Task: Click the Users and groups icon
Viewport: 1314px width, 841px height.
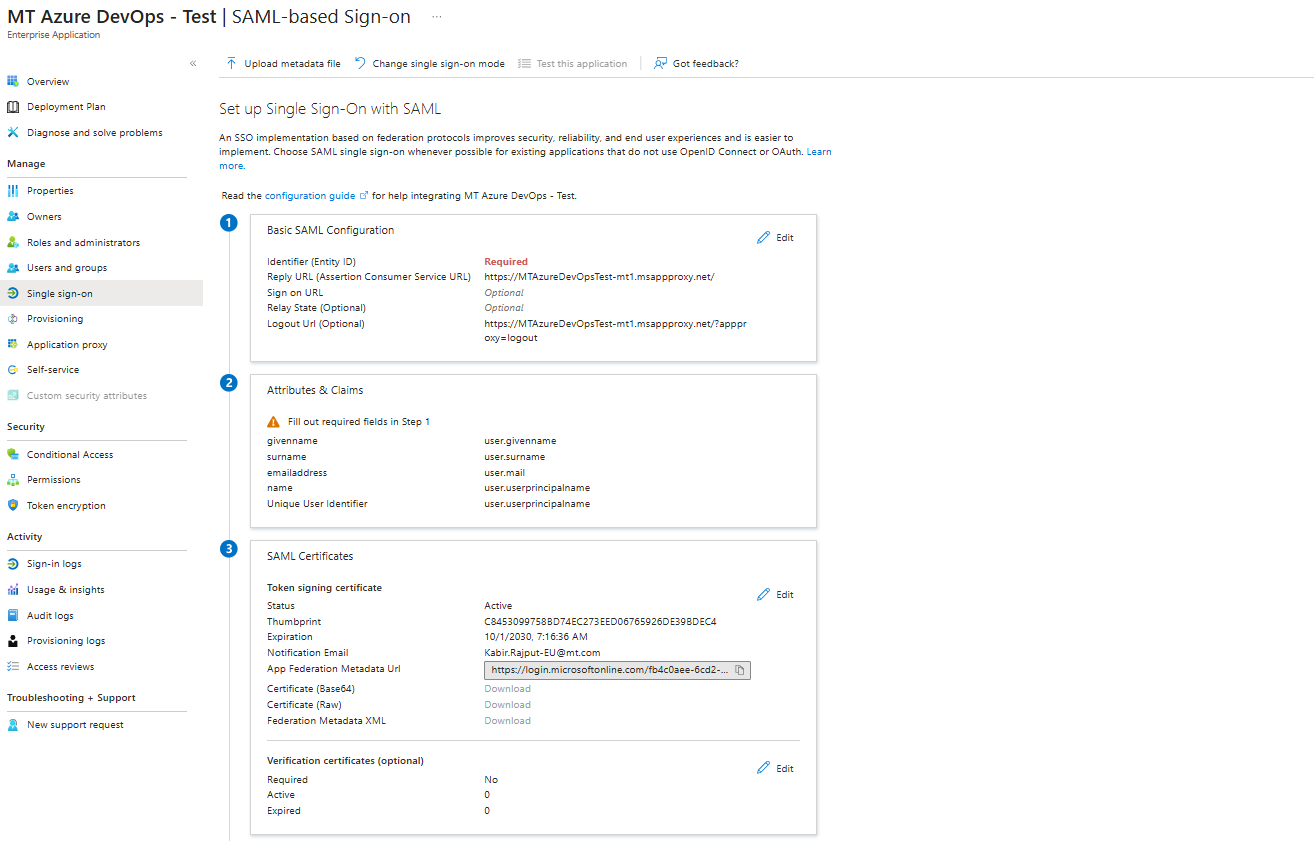Action: (13, 268)
